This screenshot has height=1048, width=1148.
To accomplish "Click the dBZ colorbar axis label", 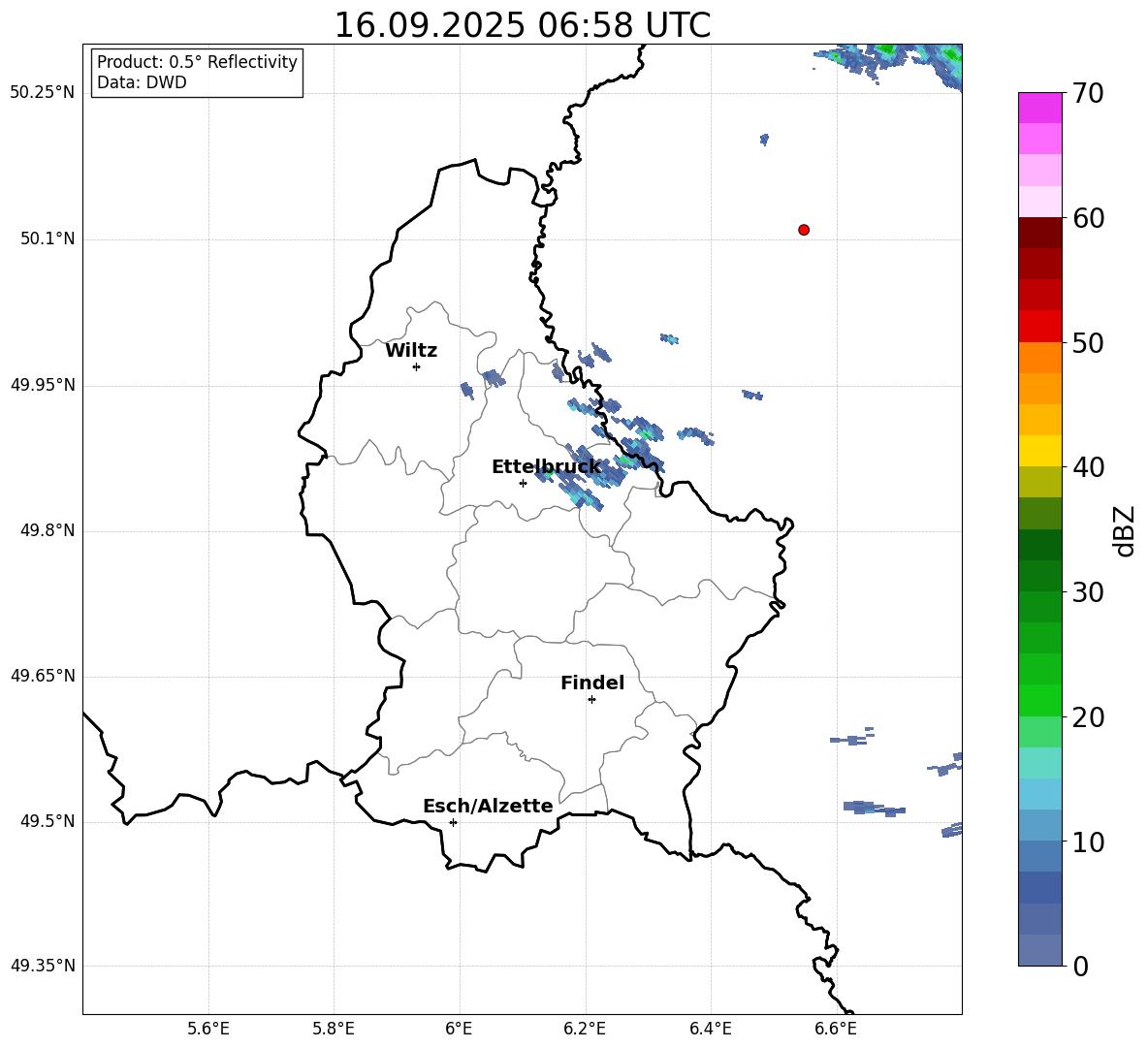I will pyautogui.click(x=1125, y=530).
